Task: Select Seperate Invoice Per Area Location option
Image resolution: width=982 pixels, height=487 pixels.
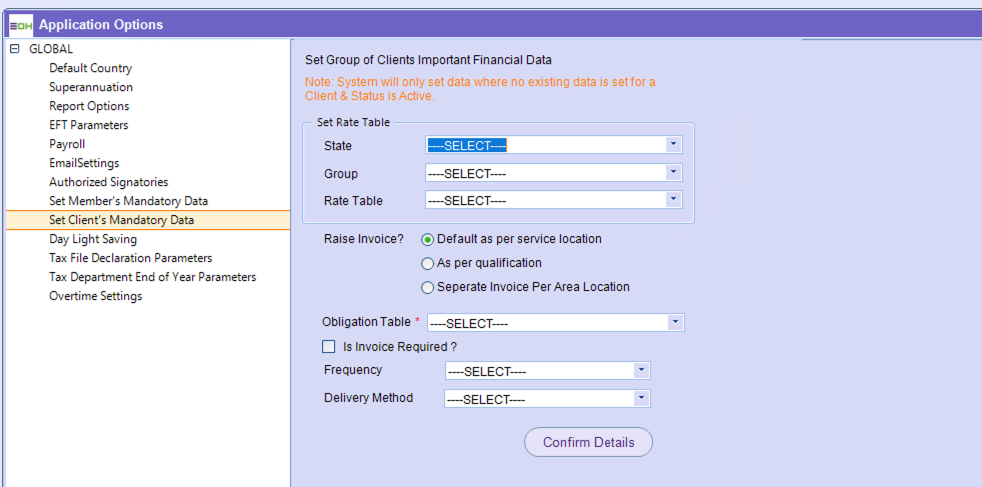Action: 428,288
